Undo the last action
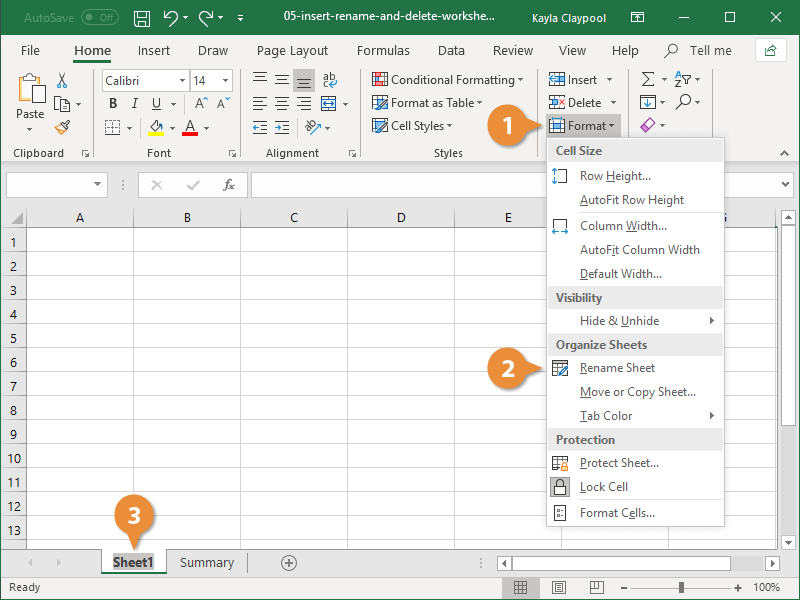 (170, 18)
